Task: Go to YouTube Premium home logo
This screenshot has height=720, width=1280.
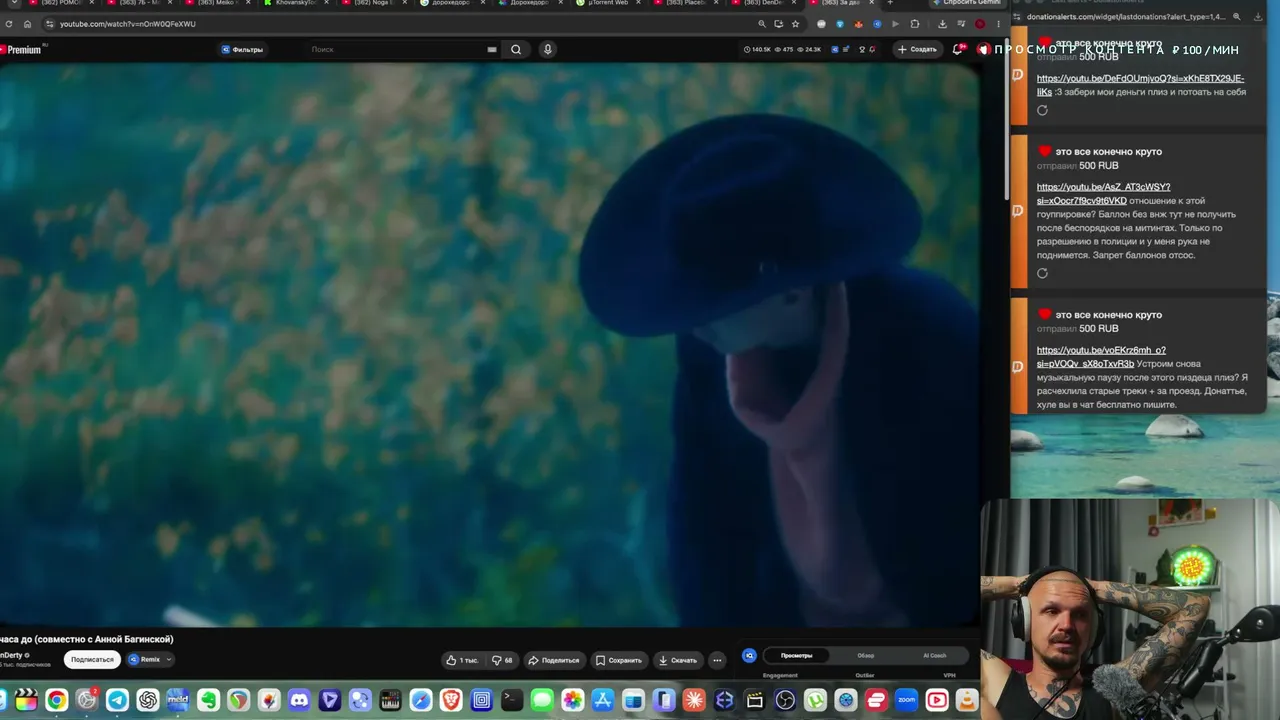Action: pos(22,49)
